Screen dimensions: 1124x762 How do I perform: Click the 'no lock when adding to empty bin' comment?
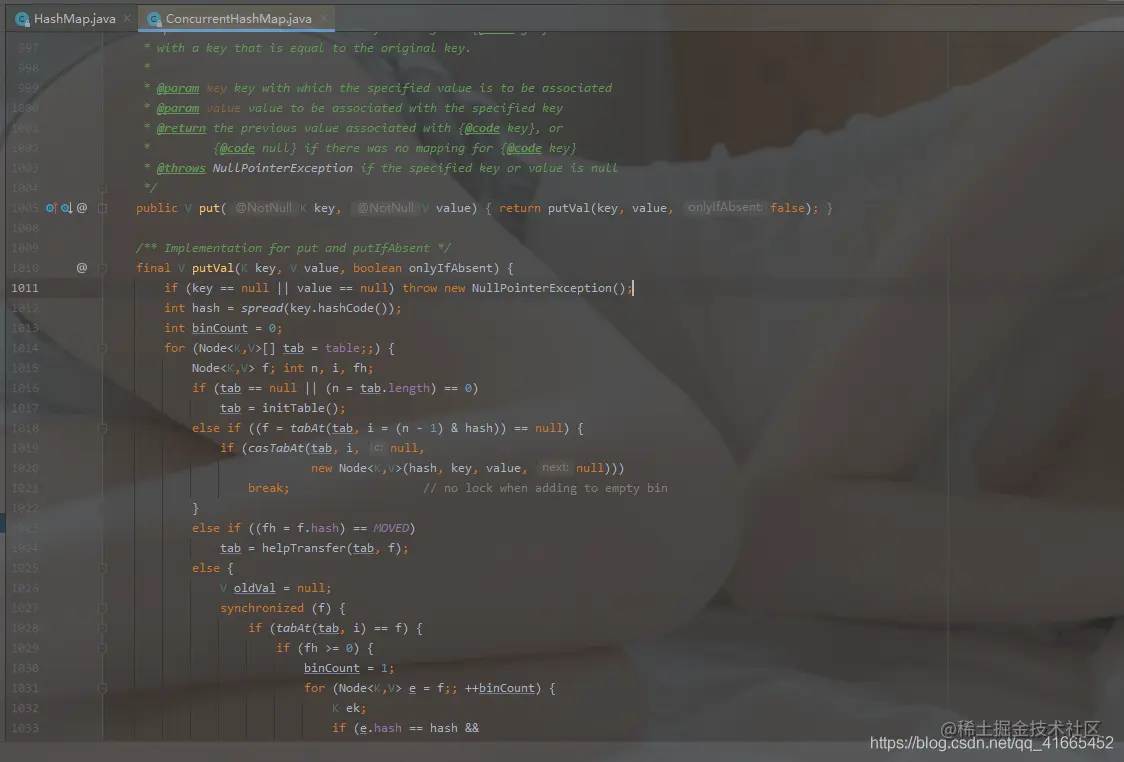pyautogui.click(x=545, y=488)
